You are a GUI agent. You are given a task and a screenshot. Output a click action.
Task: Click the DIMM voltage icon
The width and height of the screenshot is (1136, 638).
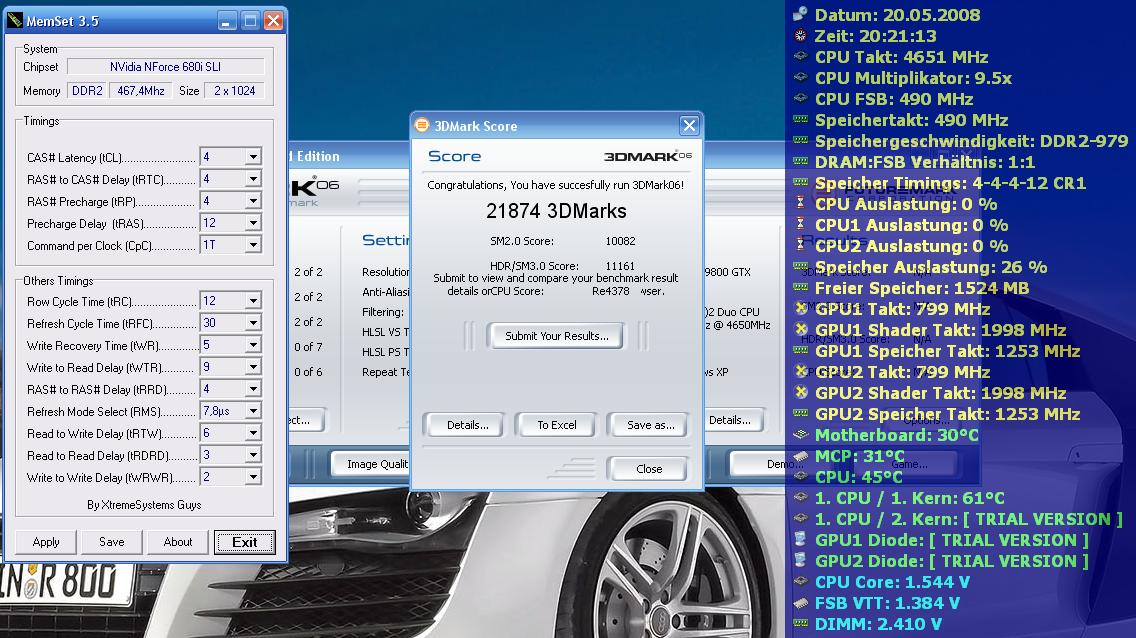tap(800, 623)
